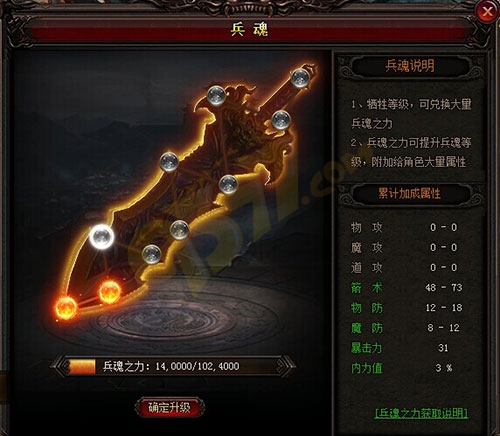Close the 兵魂 window with red X
This screenshot has height=436, width=500.
pos(487,12)
